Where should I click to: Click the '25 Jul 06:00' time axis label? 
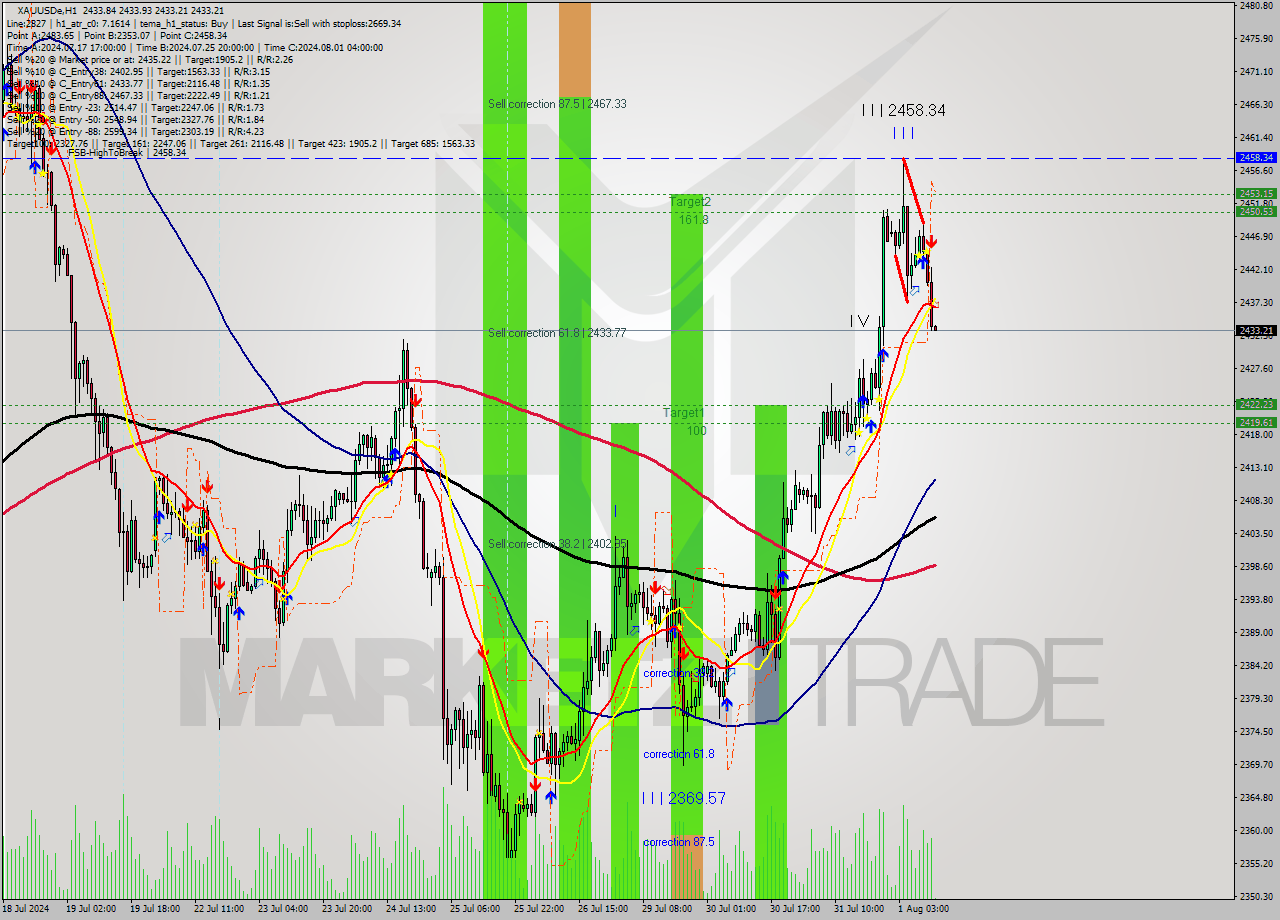pos(475,909)
